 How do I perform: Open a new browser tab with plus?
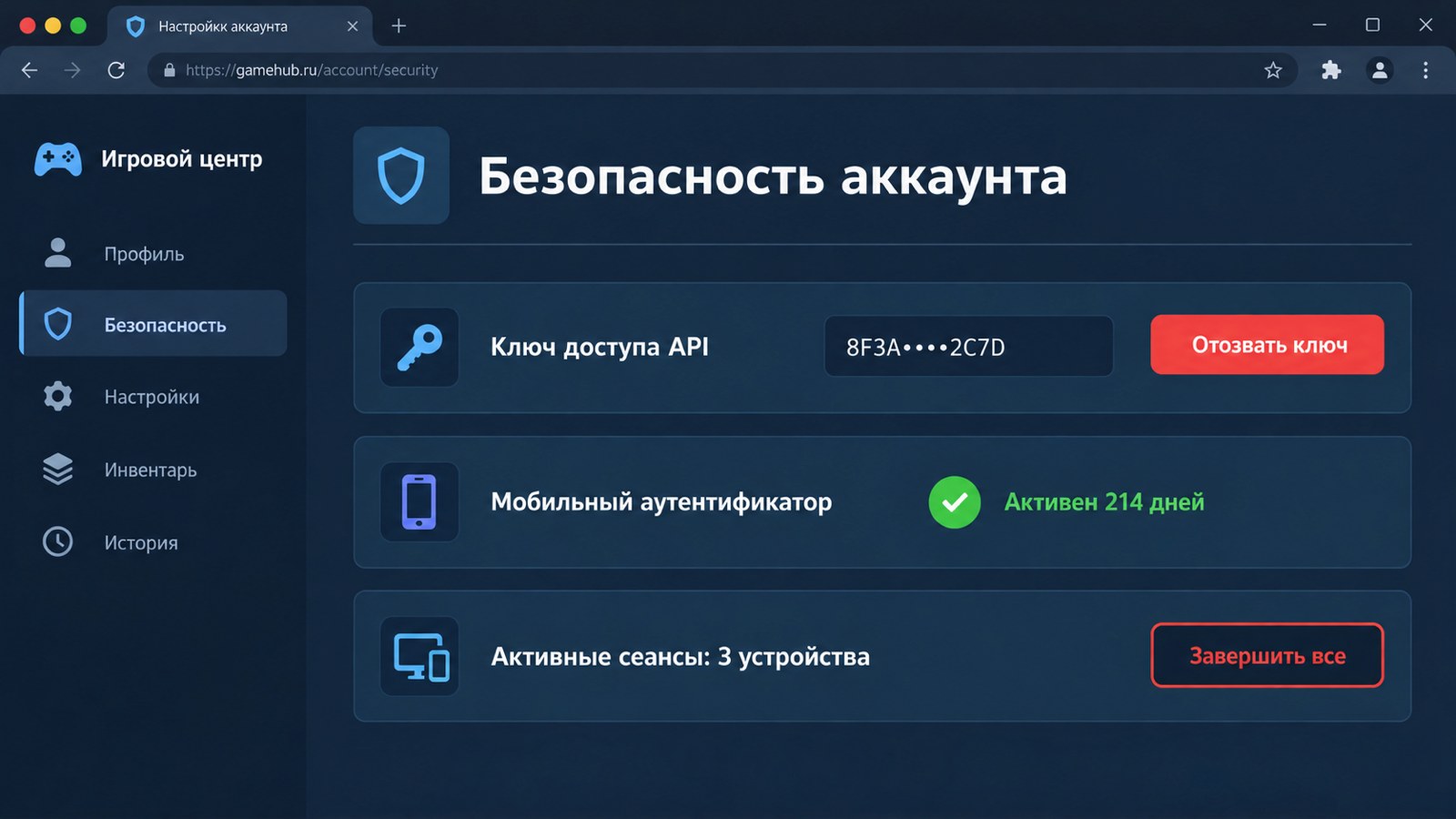click(399, 26)
